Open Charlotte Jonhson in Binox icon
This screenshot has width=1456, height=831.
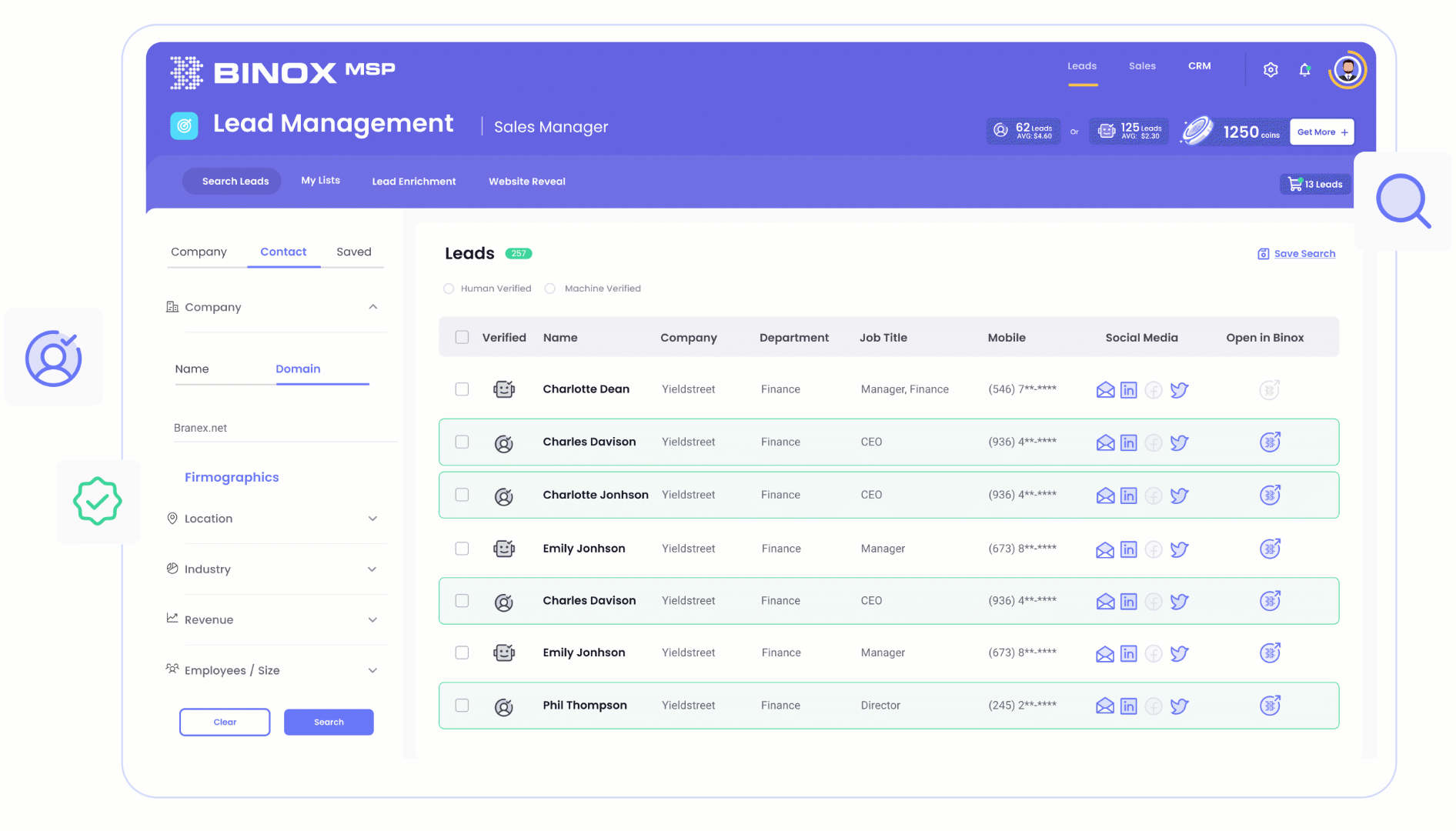pyautogui.click(x=1270, y=495)
